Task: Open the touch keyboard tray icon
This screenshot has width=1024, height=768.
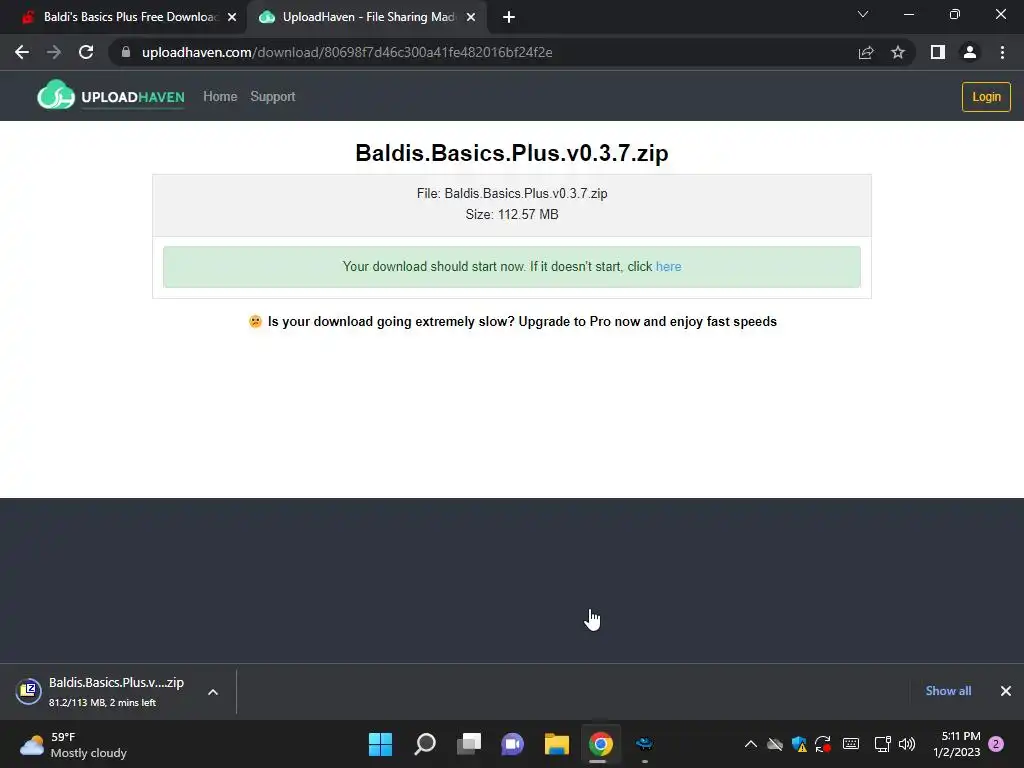Action: pos(851,744)
